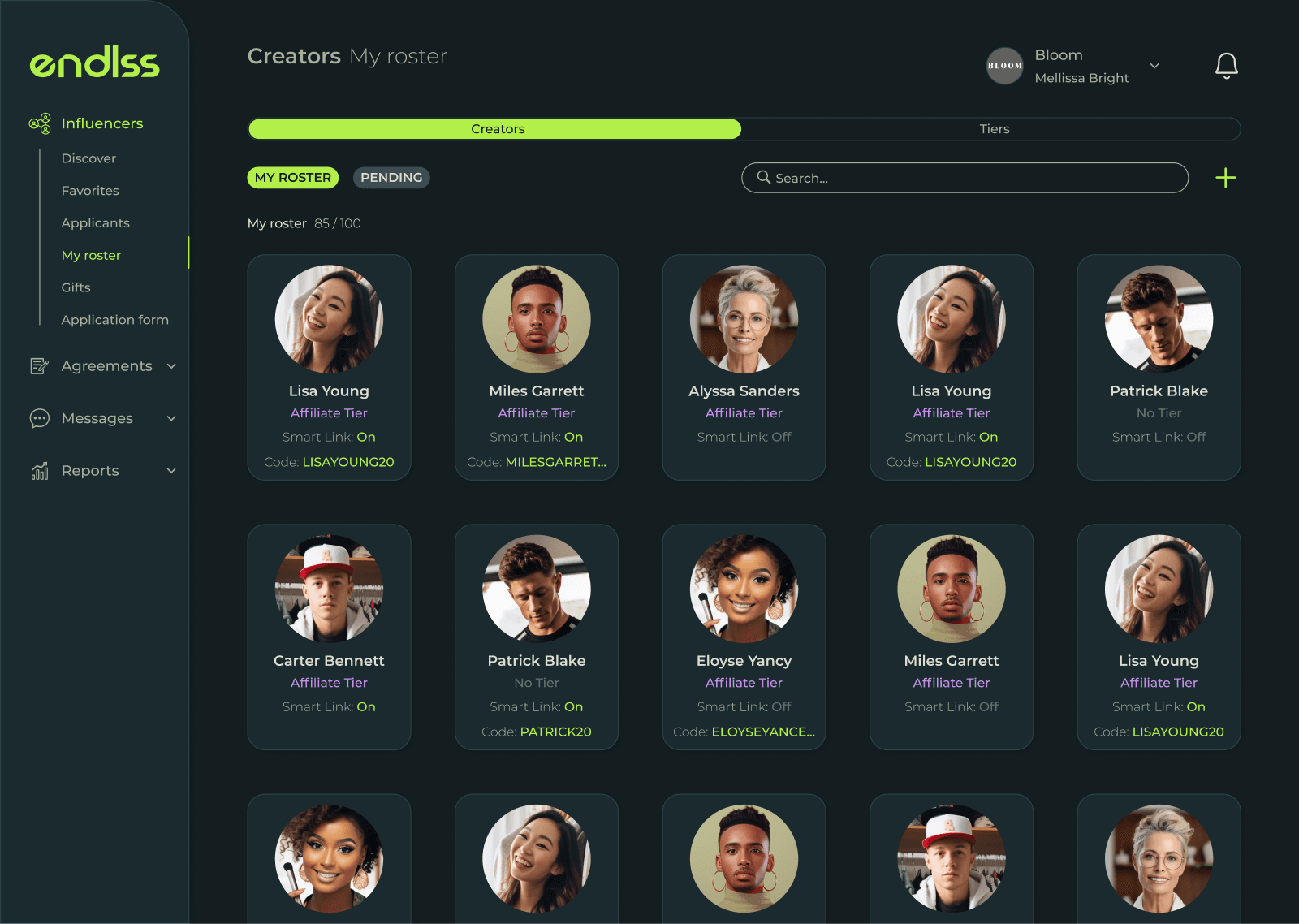Click Affiliate Tier under Eloyse Yancy

(x=744, y=683)
